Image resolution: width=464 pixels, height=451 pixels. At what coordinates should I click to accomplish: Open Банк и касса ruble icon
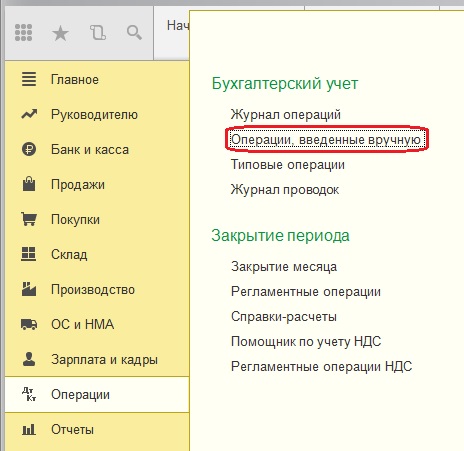tap(29, 149)
